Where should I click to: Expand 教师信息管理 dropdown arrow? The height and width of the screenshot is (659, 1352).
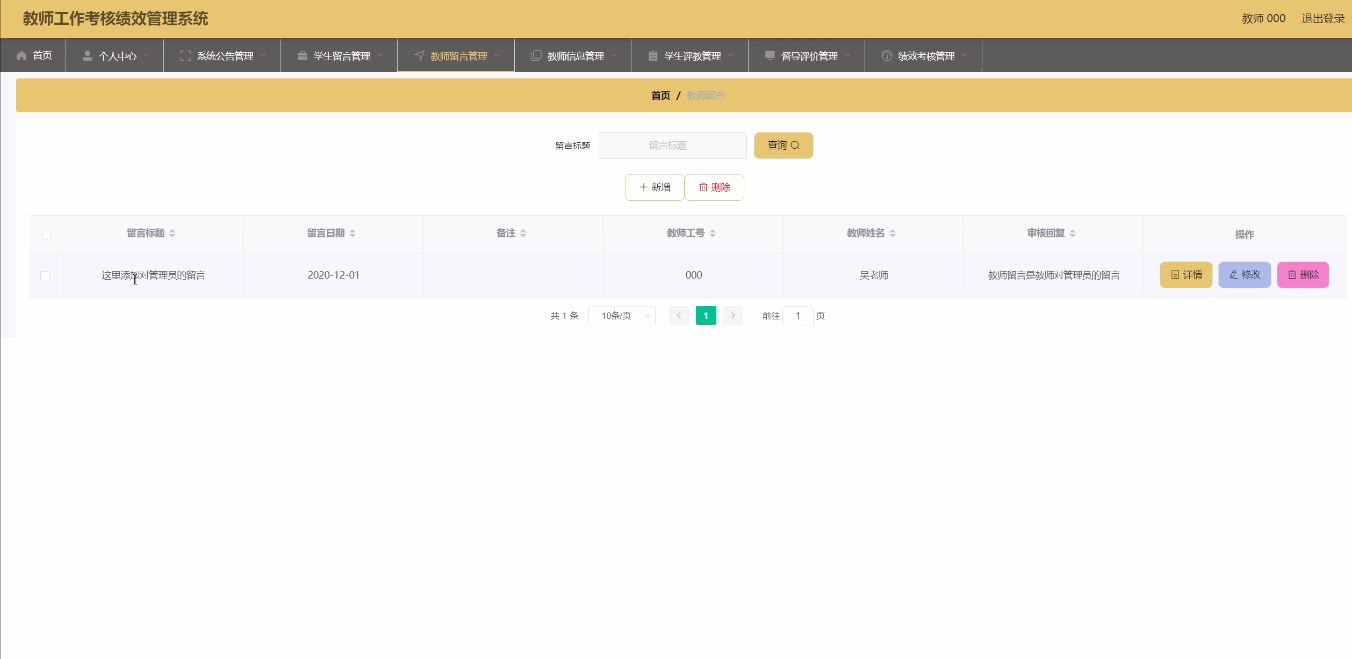pos(614,56)
